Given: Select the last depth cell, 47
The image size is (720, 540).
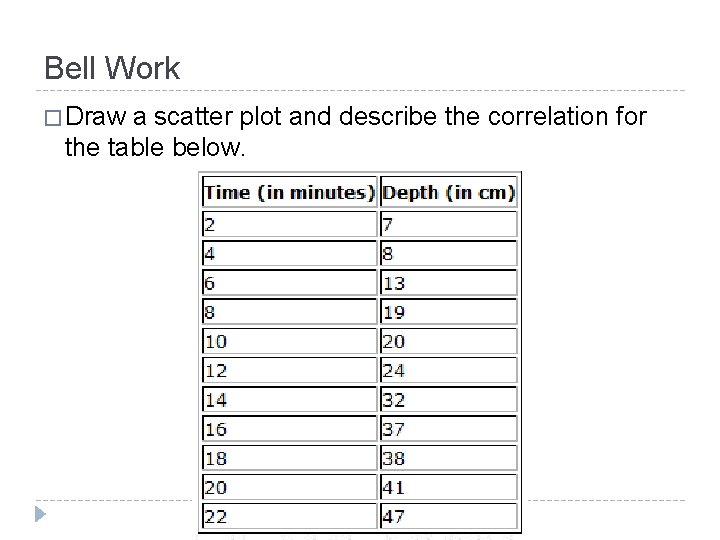Looking at the screenshot, I should (449, 516).
